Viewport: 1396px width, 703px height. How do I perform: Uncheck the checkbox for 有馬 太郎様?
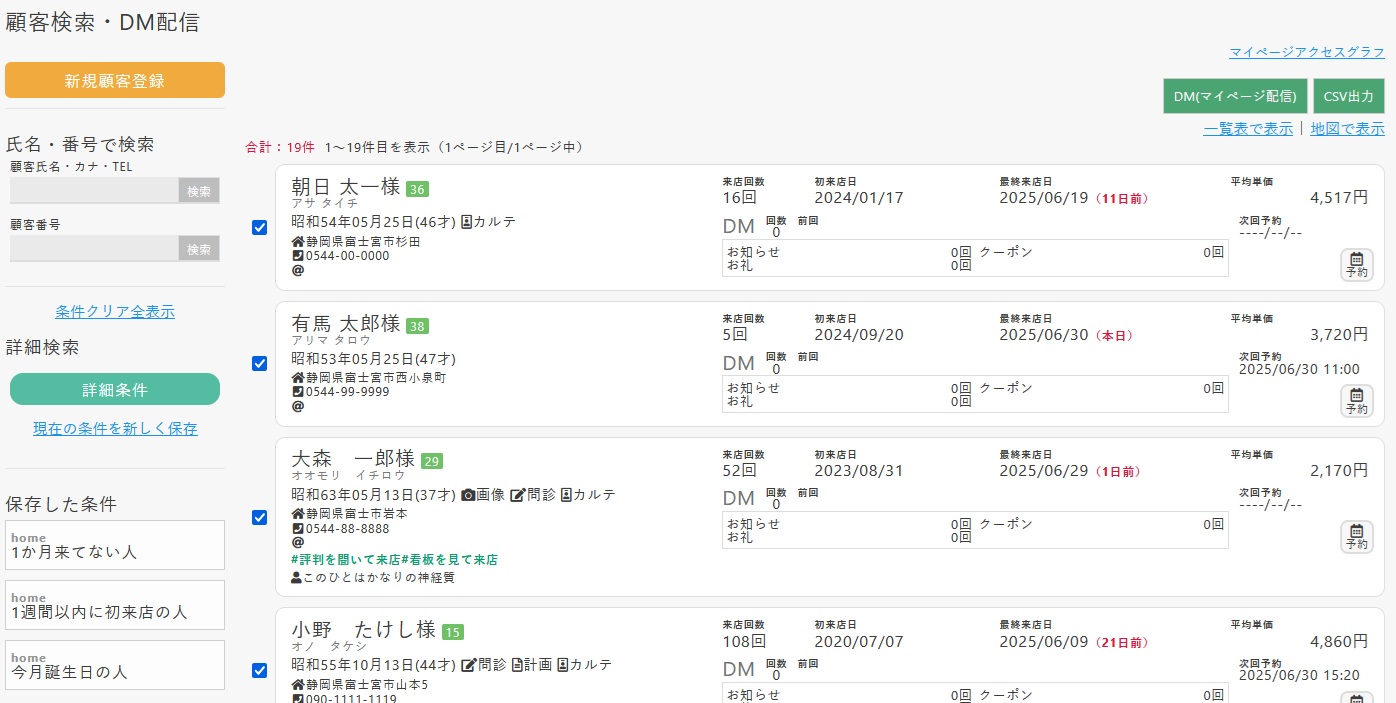click(x=260, y=364)
